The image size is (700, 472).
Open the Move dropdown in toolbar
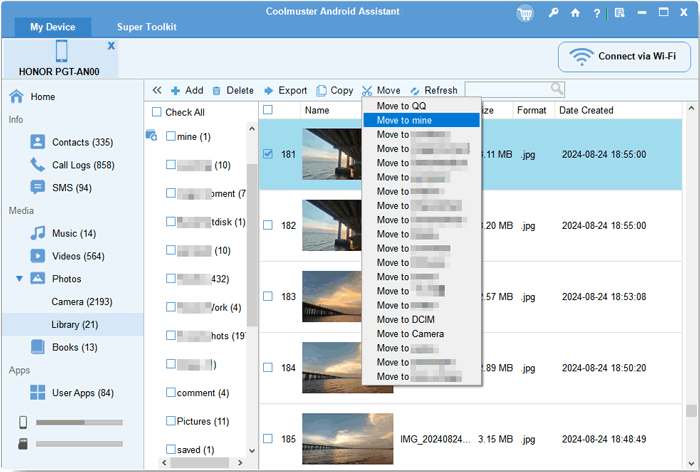381,90
